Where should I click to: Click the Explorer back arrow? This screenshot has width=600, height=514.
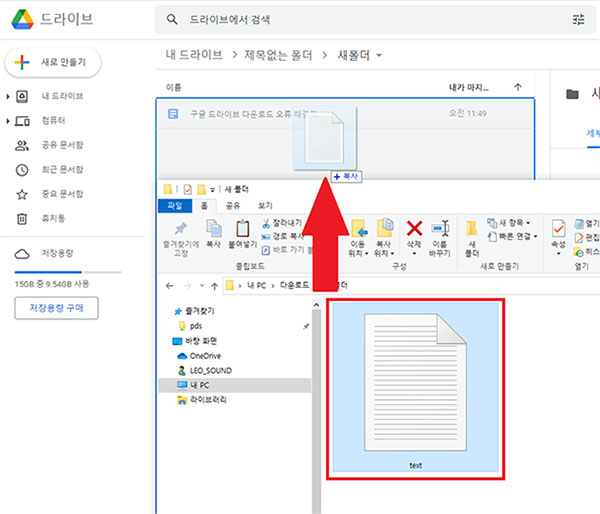(x=170, y=286)
